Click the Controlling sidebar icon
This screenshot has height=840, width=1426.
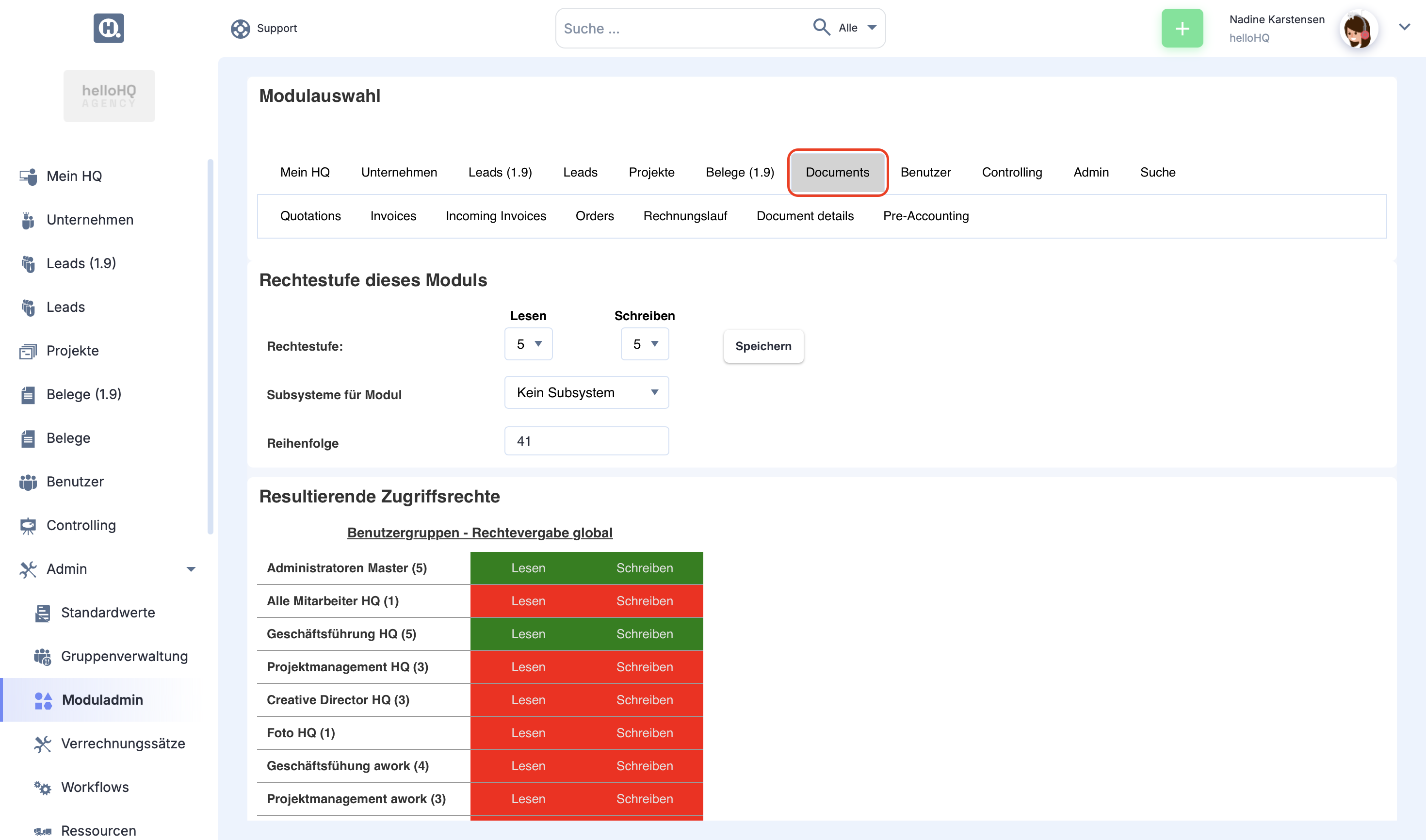coord(28,525)
